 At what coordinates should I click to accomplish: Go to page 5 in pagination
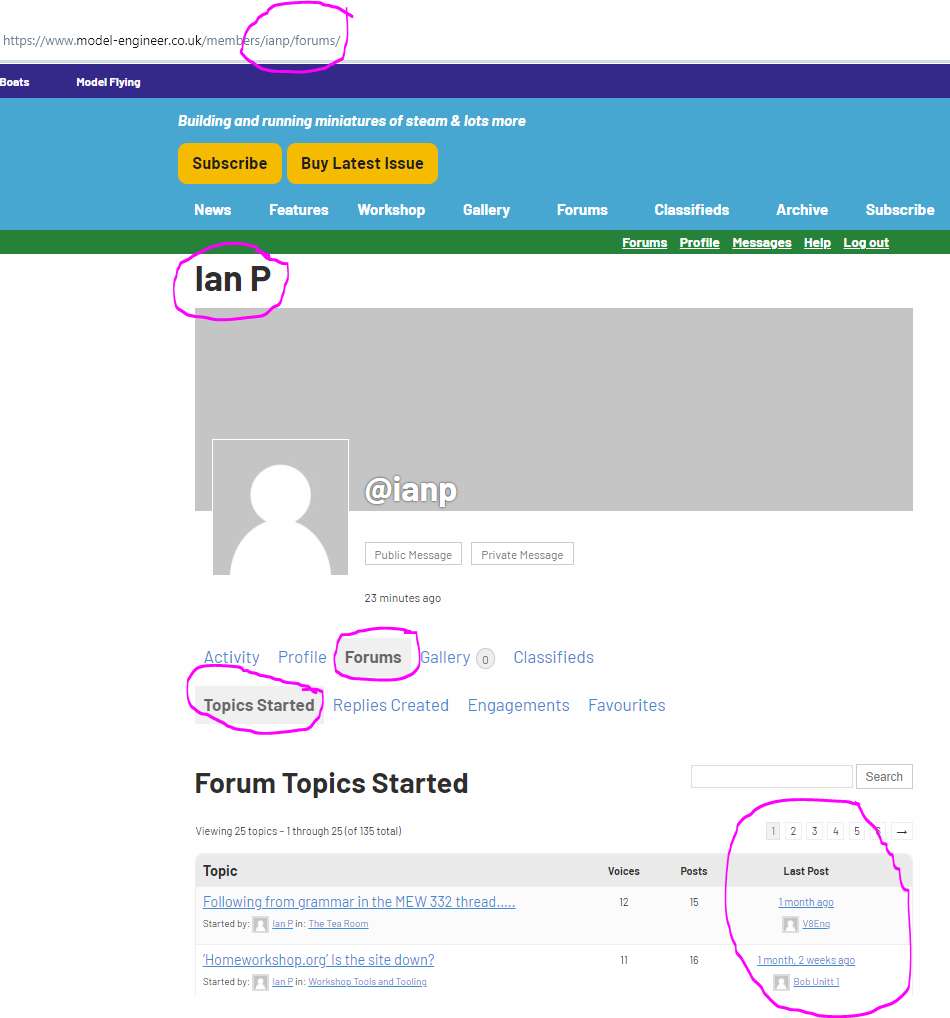[856, 831]
